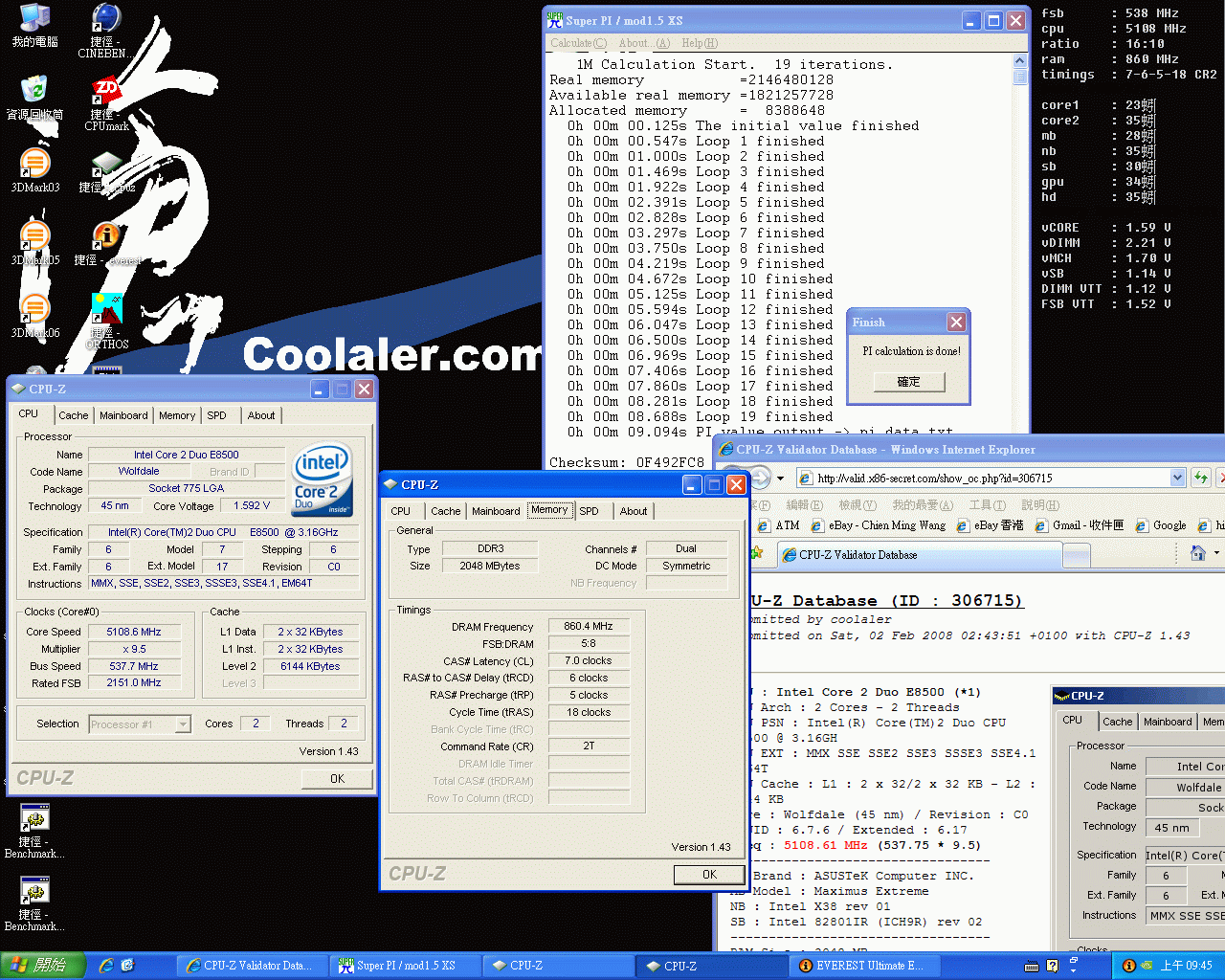Select CPU-Z Validator Database tab in IE
1225x980 pixels.
point(920,554)
